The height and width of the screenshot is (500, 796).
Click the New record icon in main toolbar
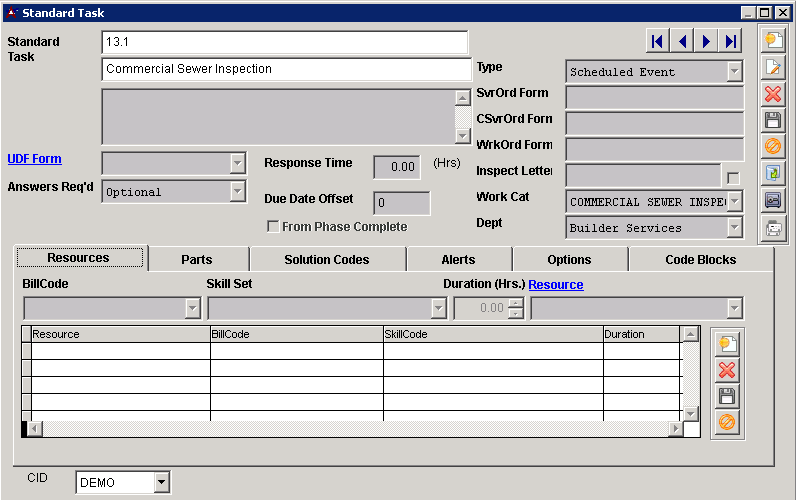point(773,41)
